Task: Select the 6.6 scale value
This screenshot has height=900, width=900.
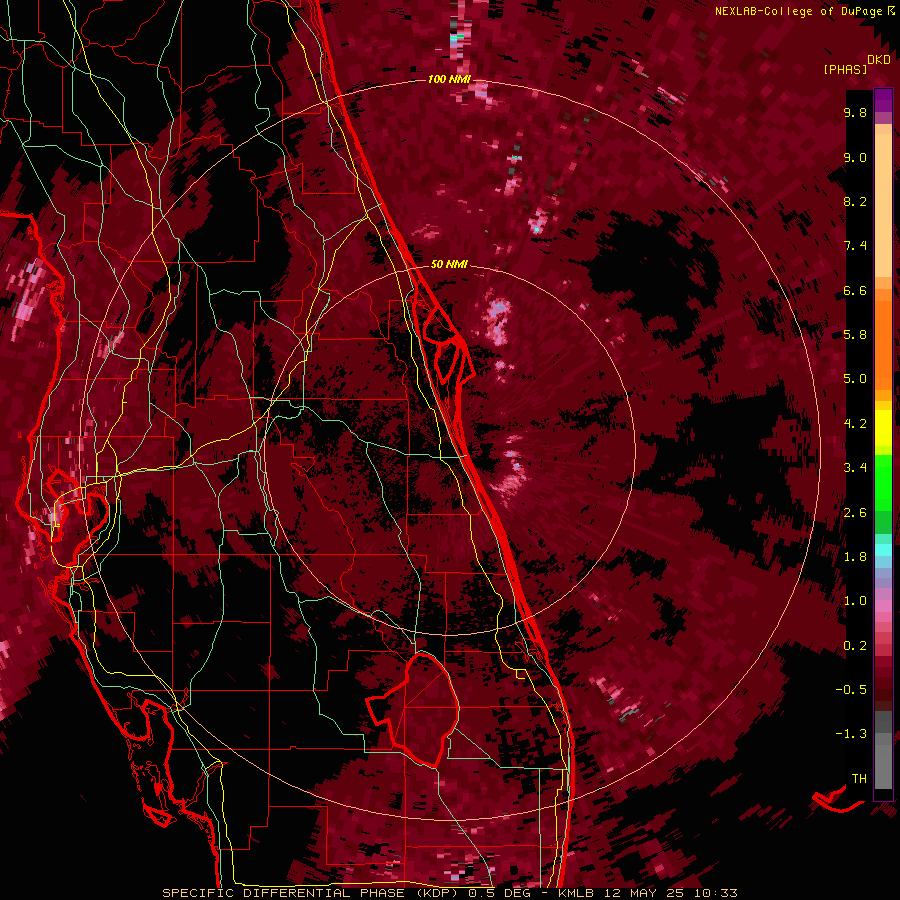Action: (855, 290)
